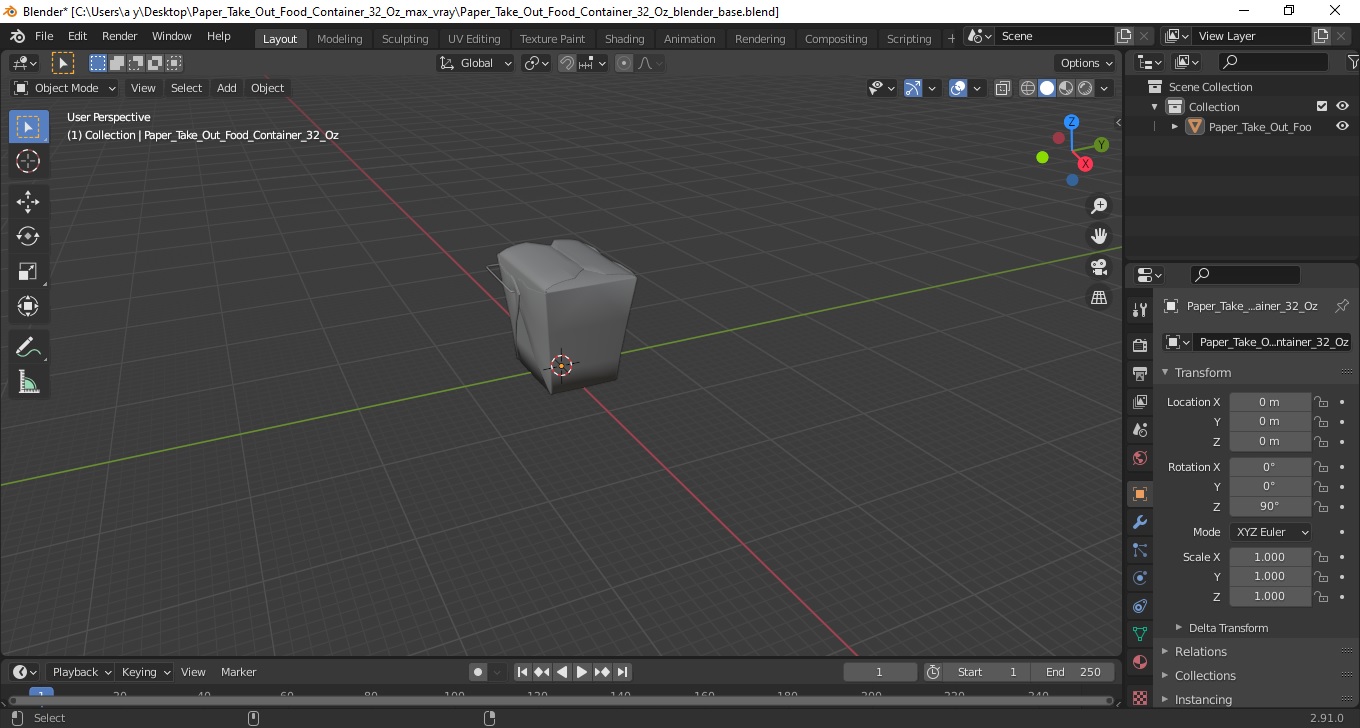Switch to the UV Editing workspace tab
Screen dimensions: 1360x728
click(474, 39)
